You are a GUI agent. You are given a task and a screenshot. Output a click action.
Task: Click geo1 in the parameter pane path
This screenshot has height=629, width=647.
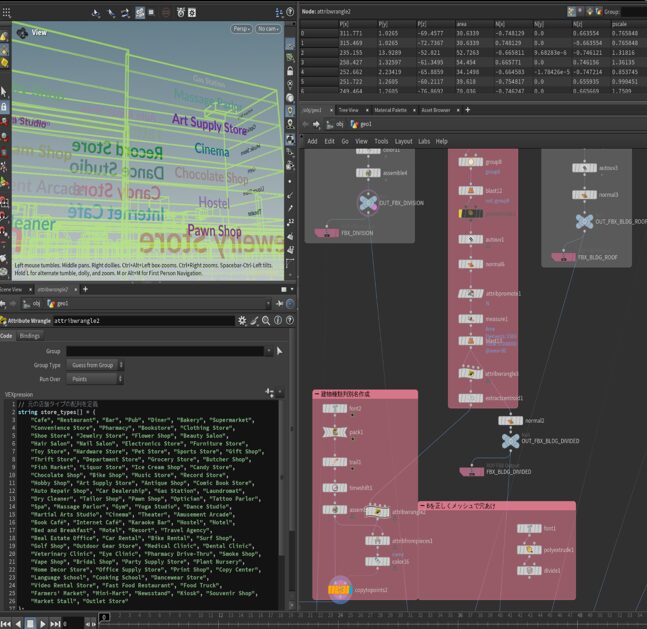pyautogui.click(x=58, y=304)
